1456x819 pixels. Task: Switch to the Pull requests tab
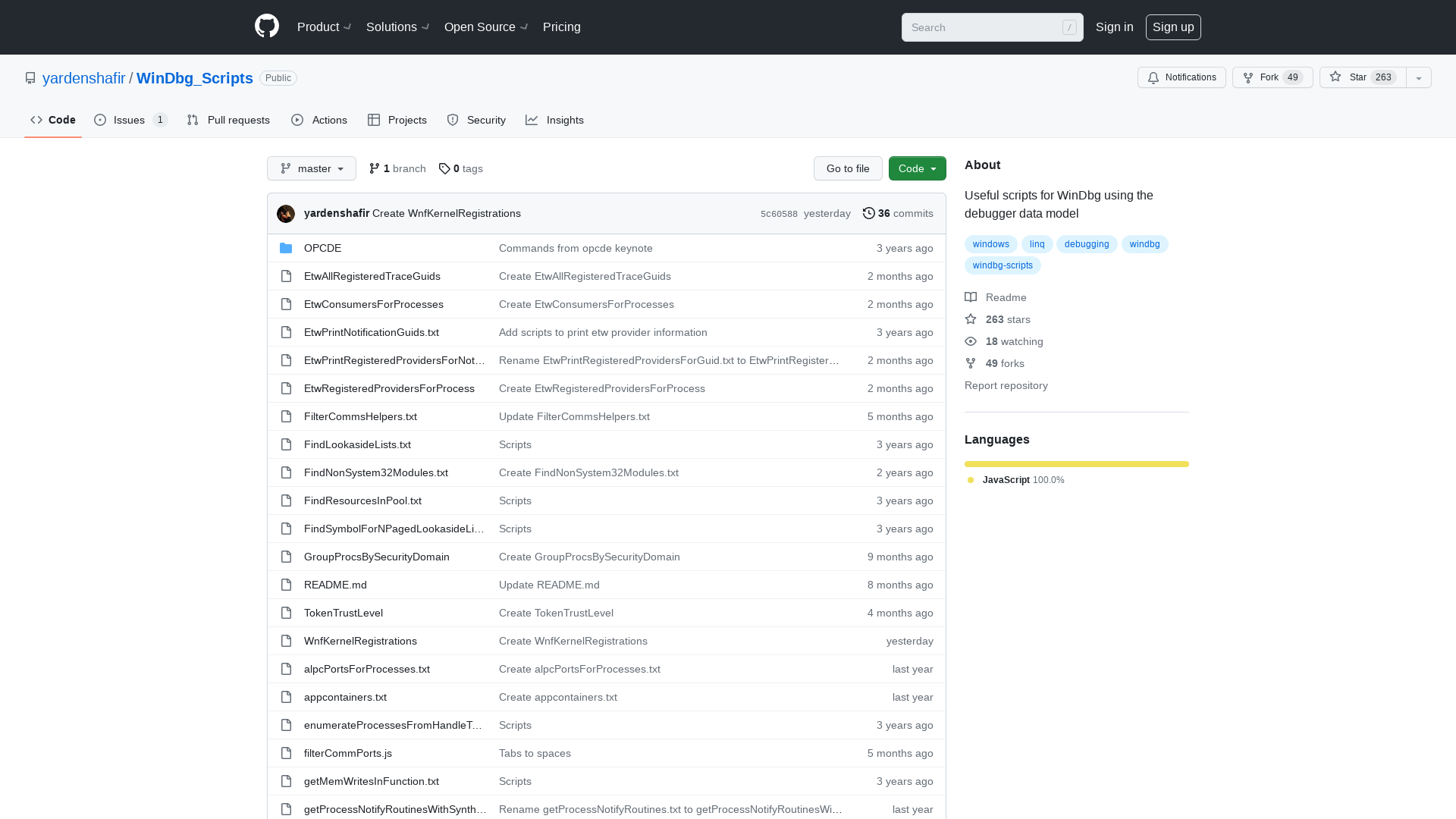pos(228,120)
